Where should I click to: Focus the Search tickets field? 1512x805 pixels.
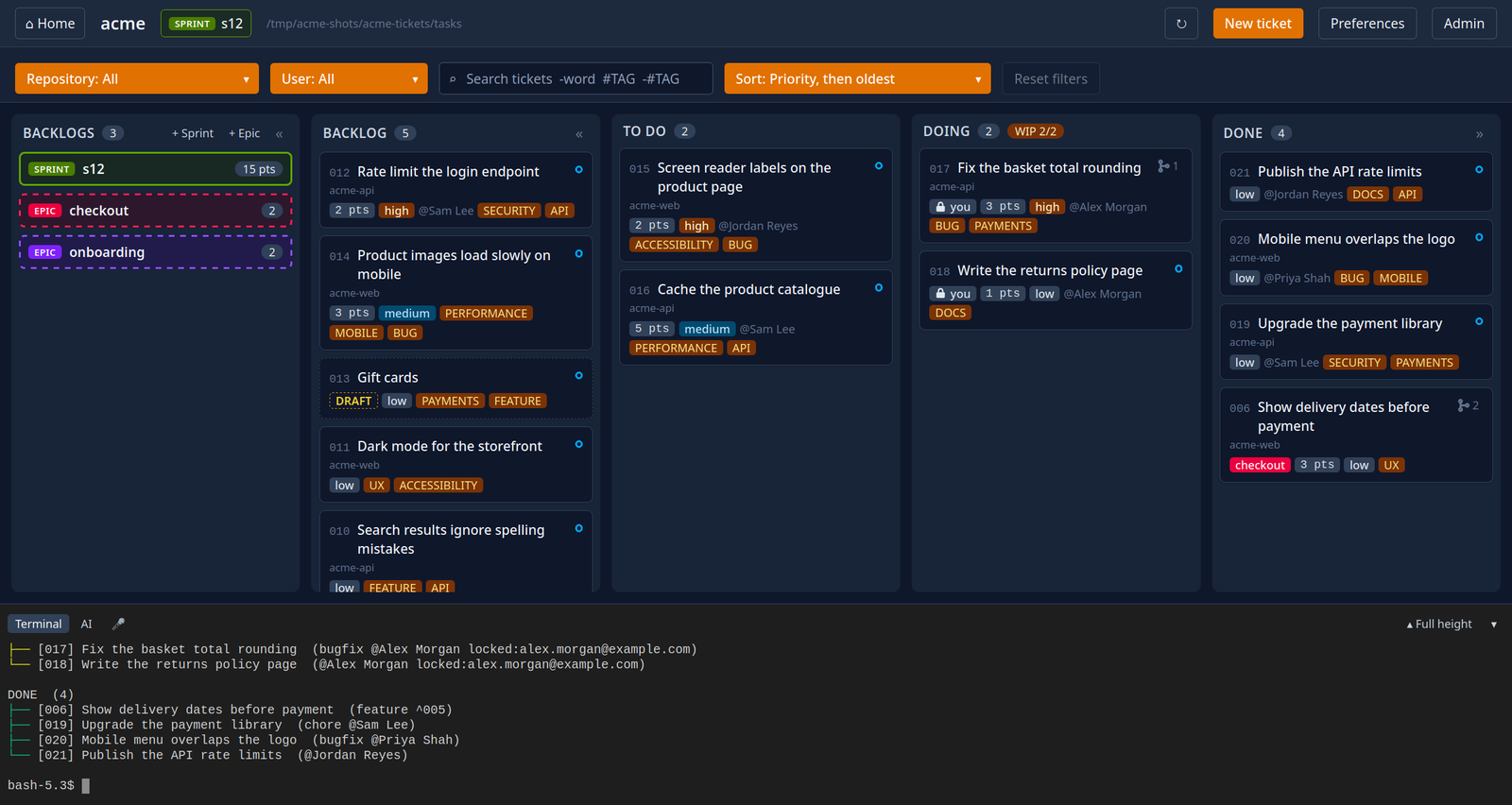[576, 78]
